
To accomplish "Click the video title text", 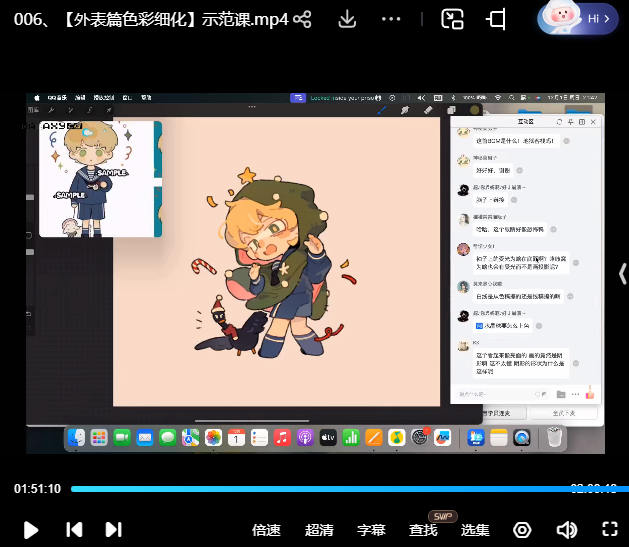I will point(150,19).
